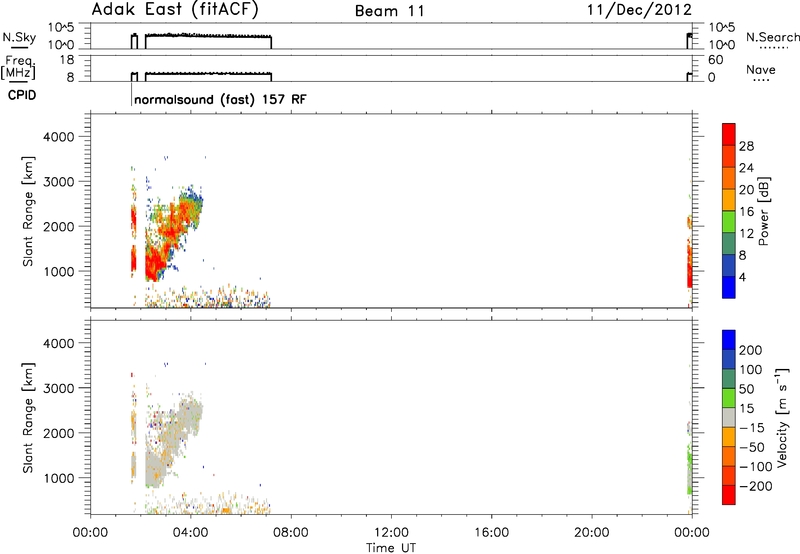Click the '200' velocity colorbar tick value
Screen dimensions: 800x554
point(751,350)
